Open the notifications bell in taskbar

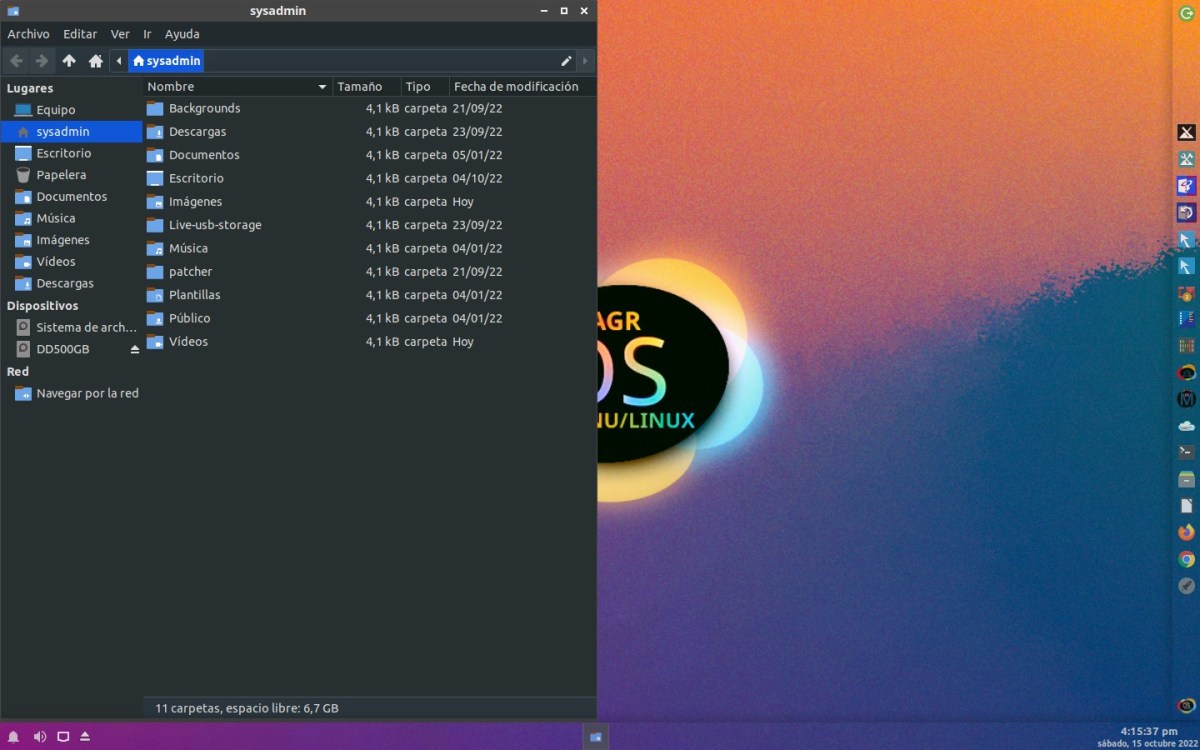coord(14,737)
